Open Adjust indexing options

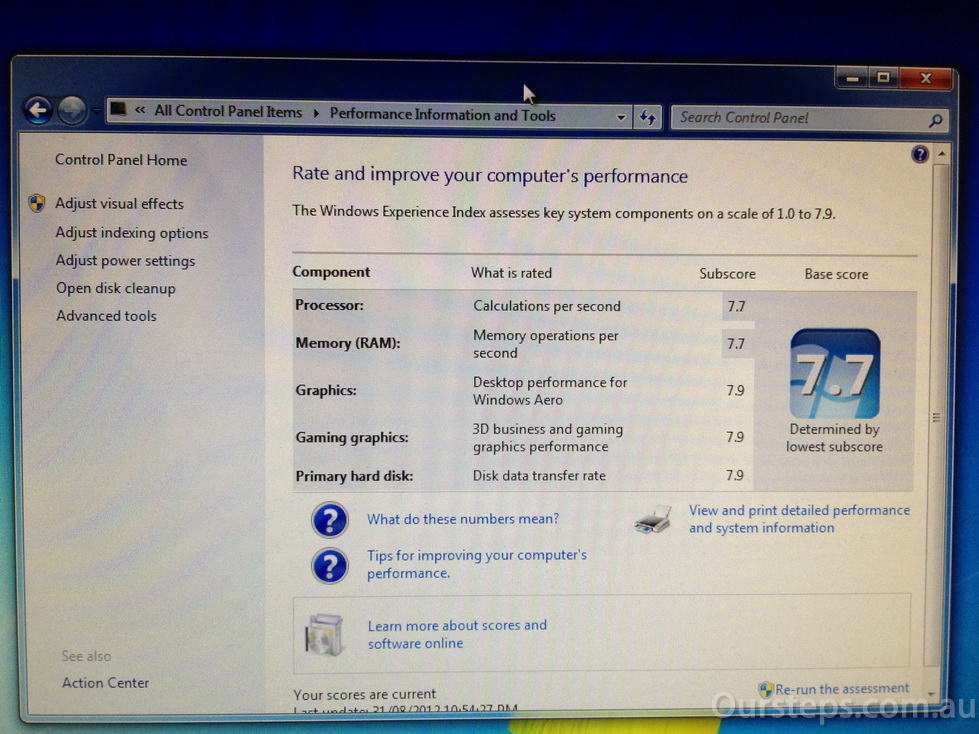pos(132,233)
